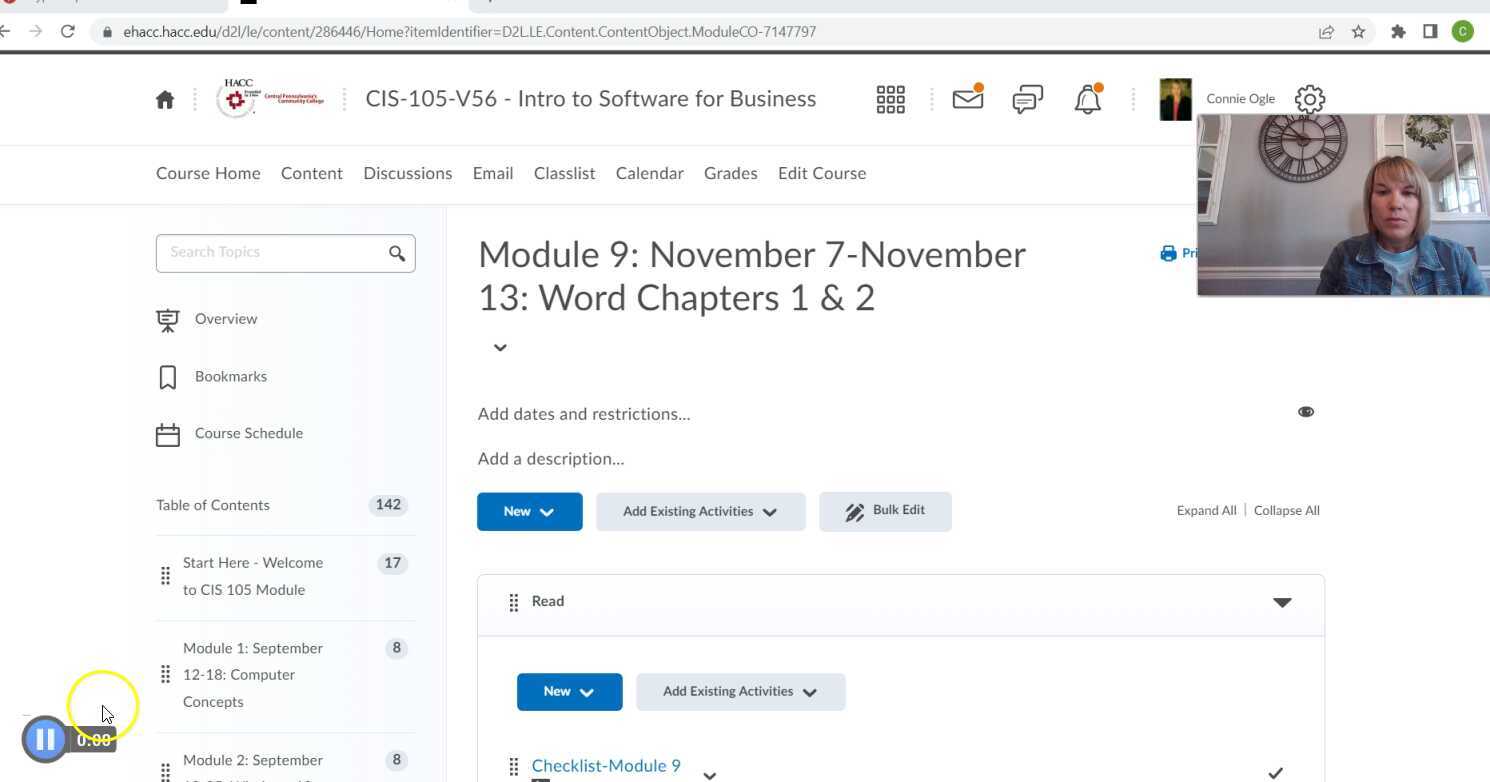Open the course selector grid icon
The height and width of the screenshot is (782, 1490).
click(x=890, y=99)
